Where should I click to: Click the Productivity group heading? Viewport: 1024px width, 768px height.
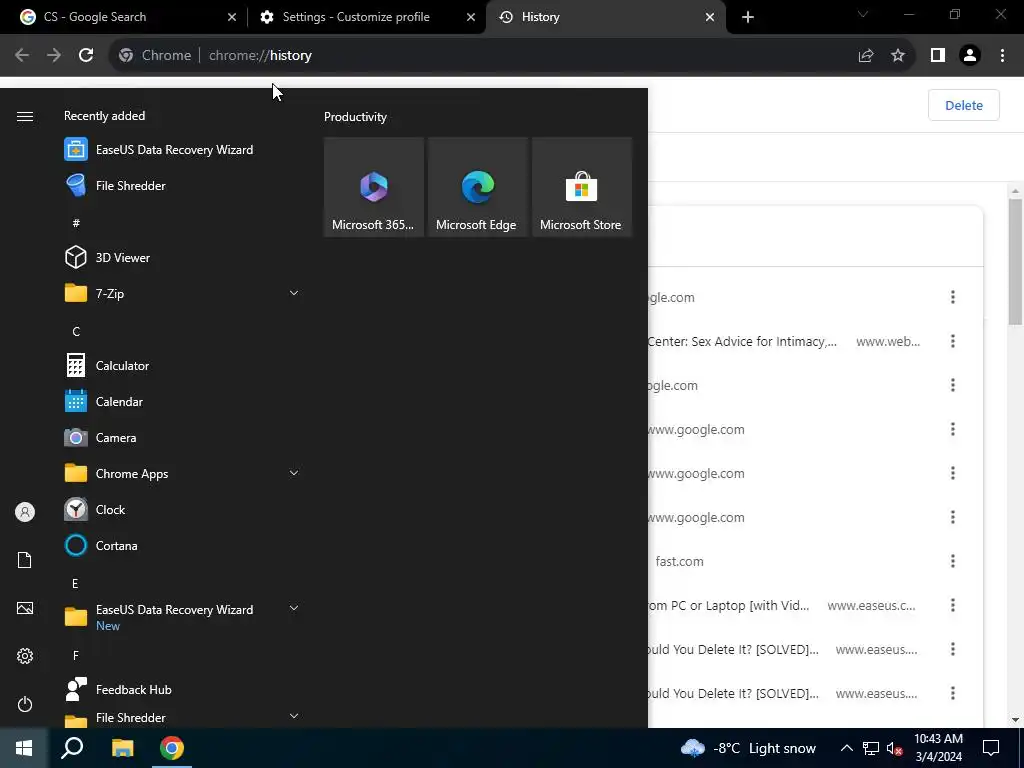pos(355,117)
